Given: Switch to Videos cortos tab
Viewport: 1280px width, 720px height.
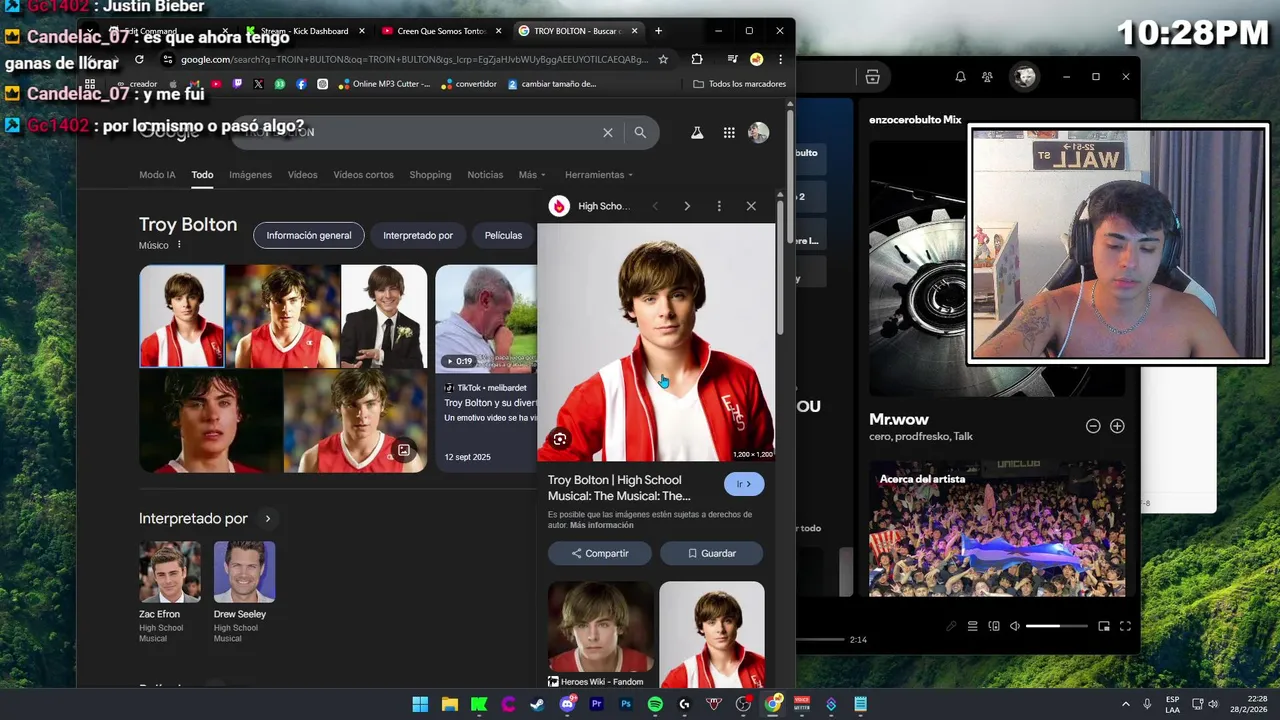Looking at the screenshot, I should point(363,175).
